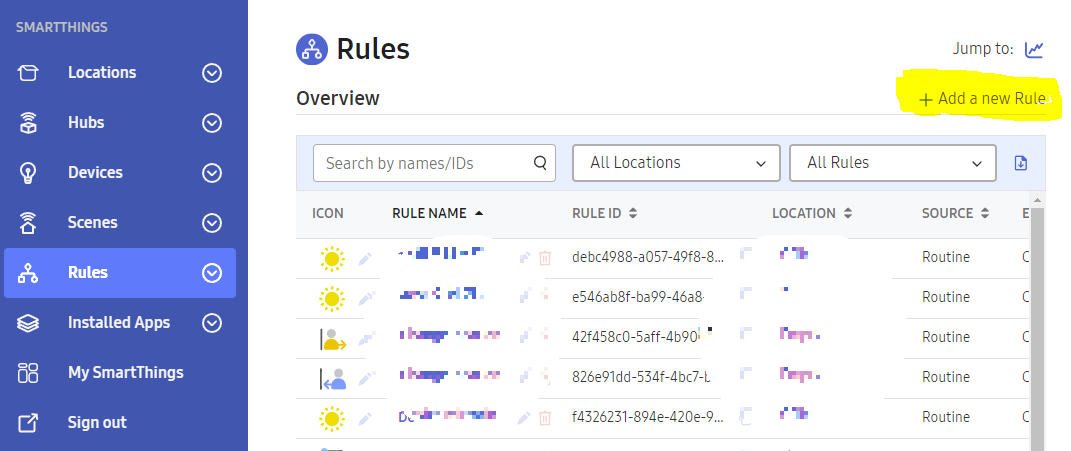
Task: Expand the Scenes chevron
Action: (212, 222)
